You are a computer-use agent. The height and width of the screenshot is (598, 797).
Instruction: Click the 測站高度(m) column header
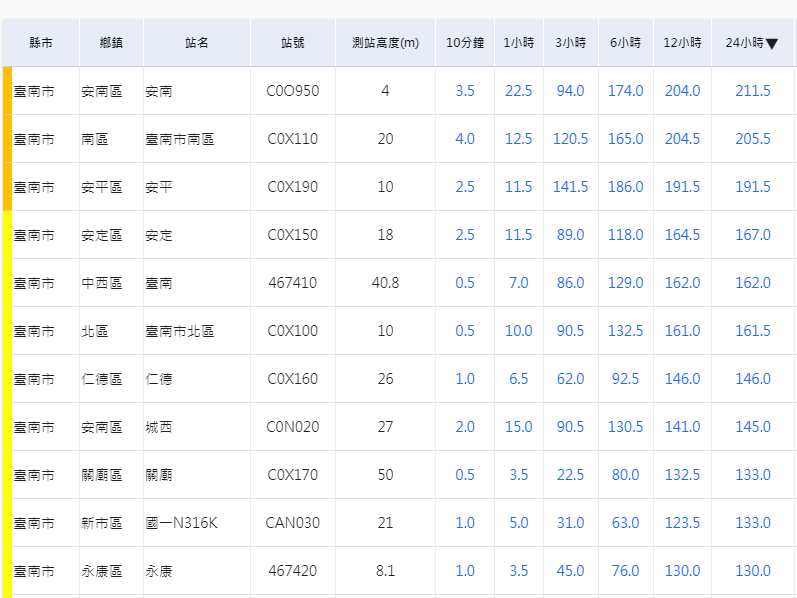pos(385,43)
